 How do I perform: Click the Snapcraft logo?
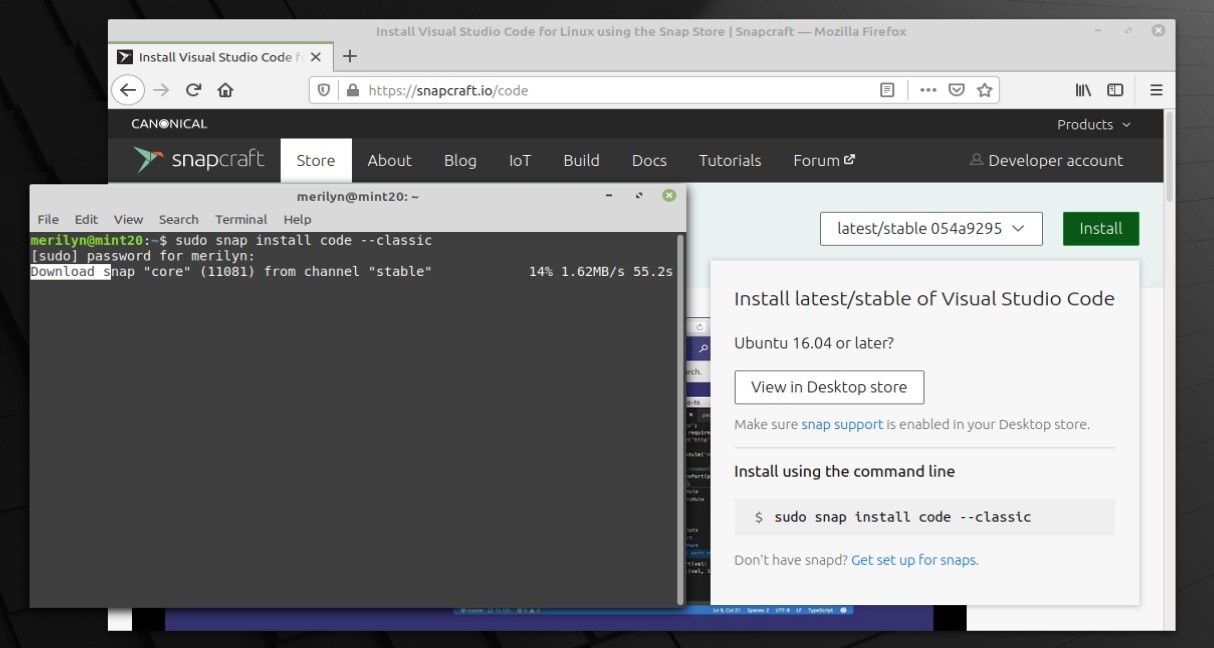click(199, 160)
